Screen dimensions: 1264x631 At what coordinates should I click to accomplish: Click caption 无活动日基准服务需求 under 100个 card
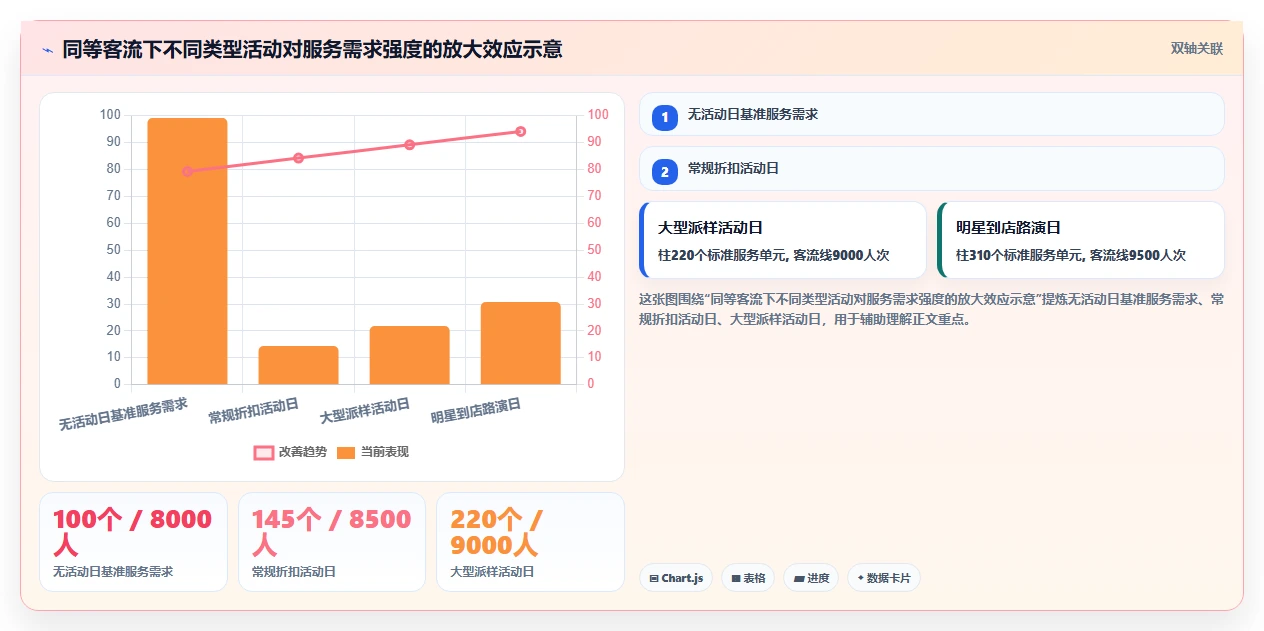click(x=113, y=572)
